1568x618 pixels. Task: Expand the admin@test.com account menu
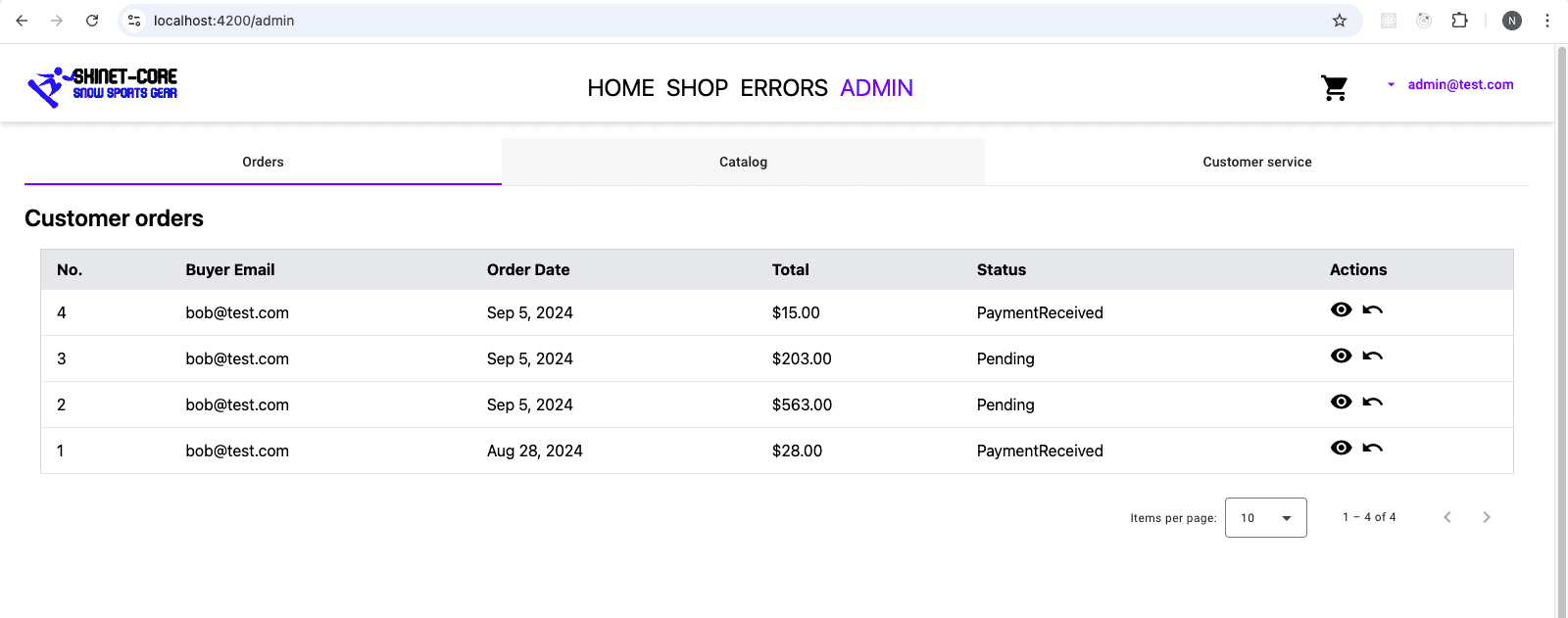(x=1450, y=85)
